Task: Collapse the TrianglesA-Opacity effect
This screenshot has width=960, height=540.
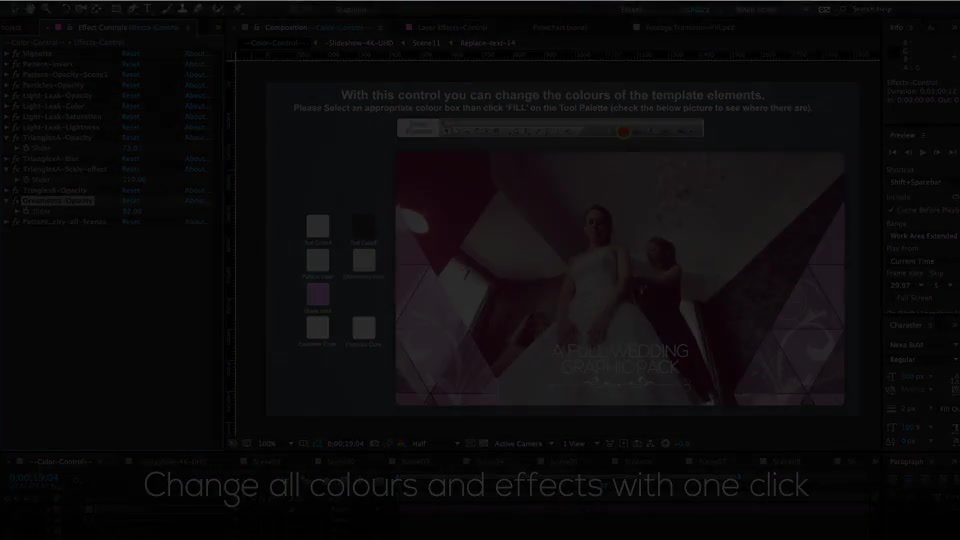Action: pyautogui.click(x=7, y=138)
